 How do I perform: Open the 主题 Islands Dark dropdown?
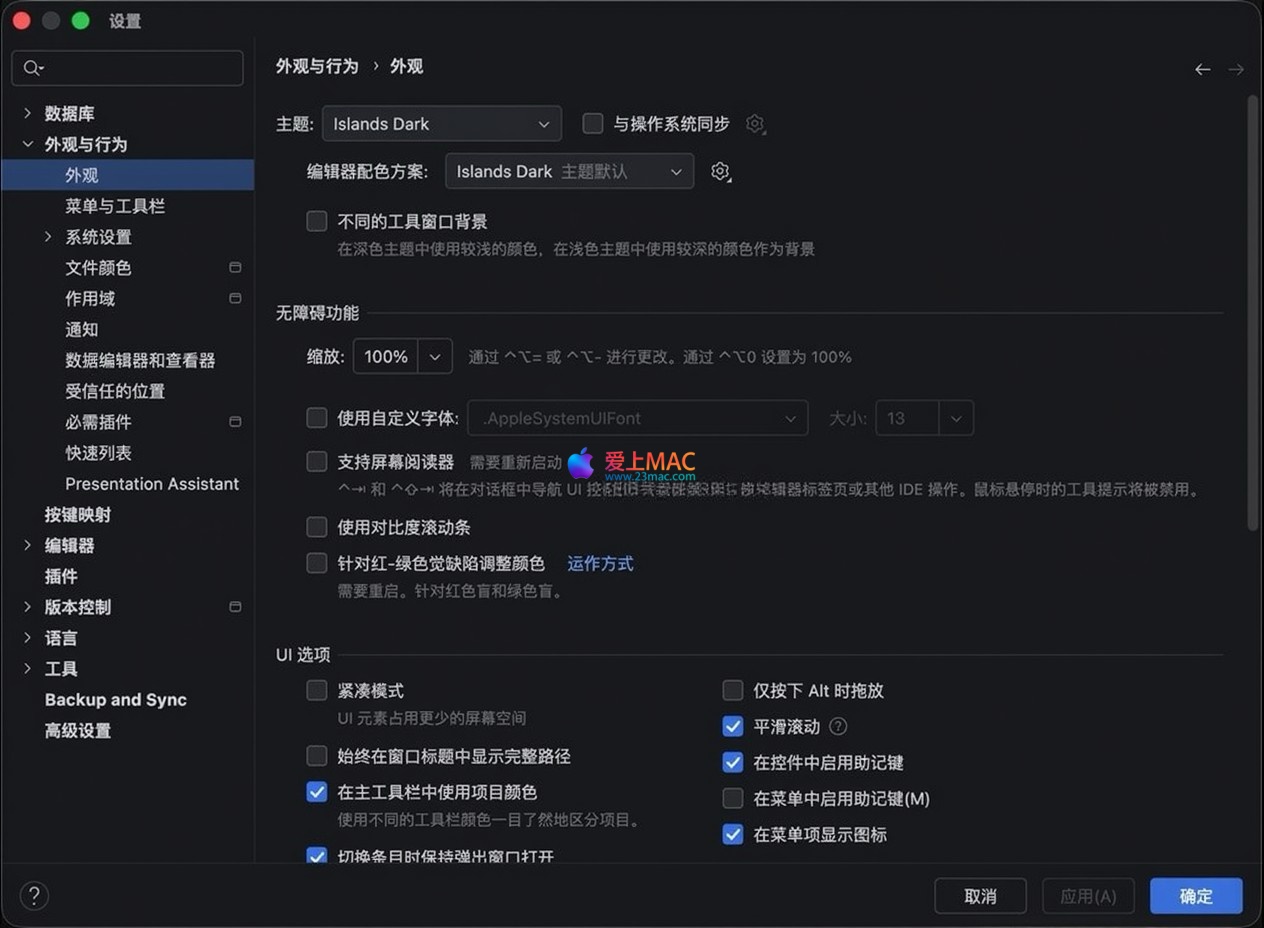tap(441, 124)
